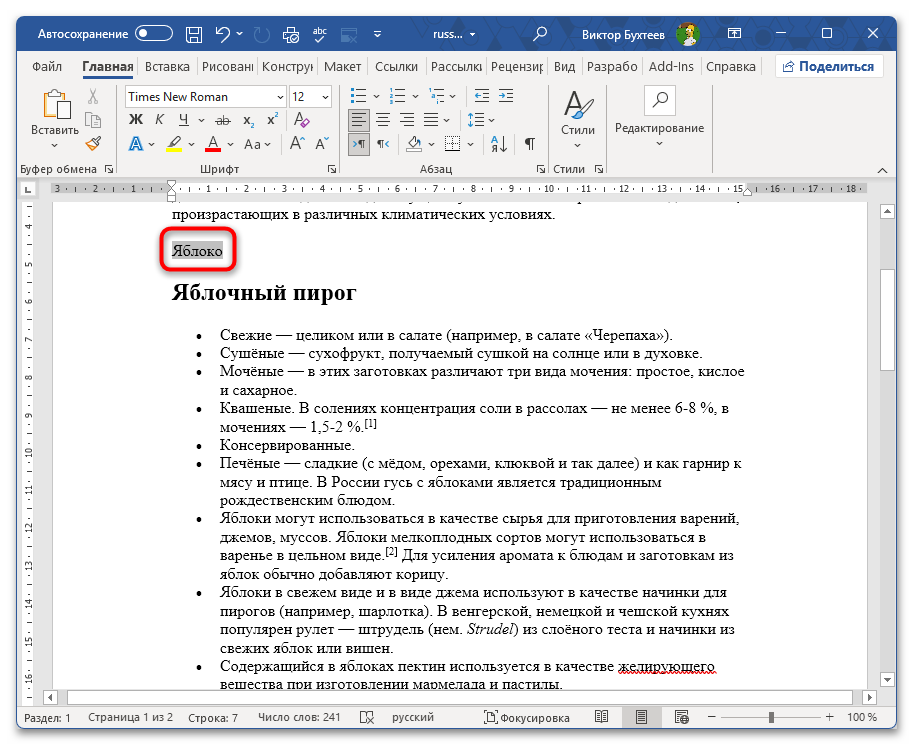Toggle bold formatting

(136, 120)
